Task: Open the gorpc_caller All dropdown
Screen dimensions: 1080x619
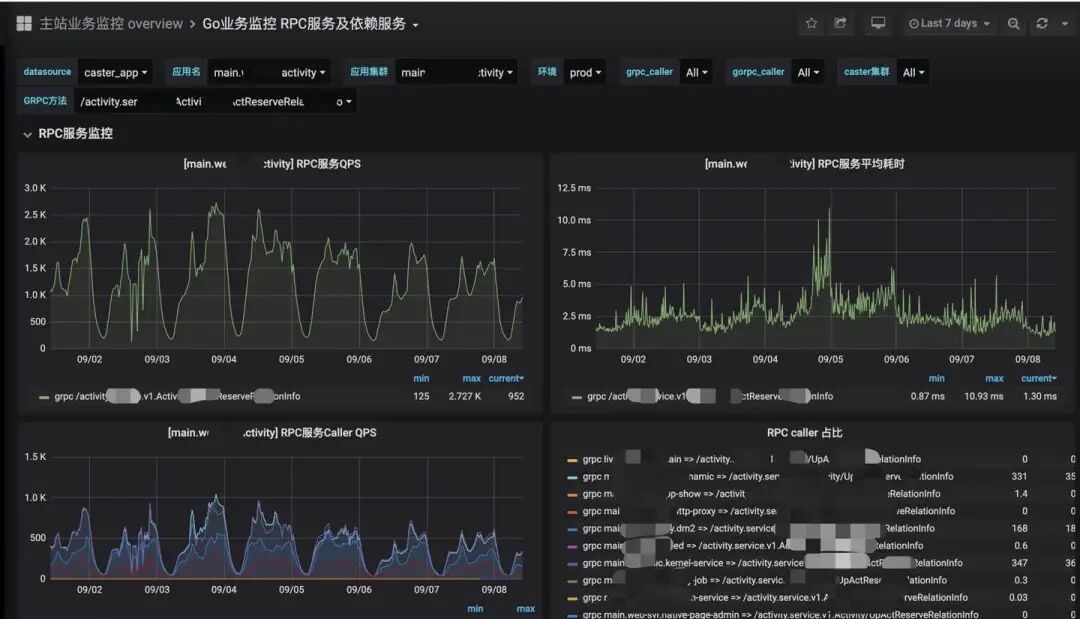Action: tap(809, 72)
